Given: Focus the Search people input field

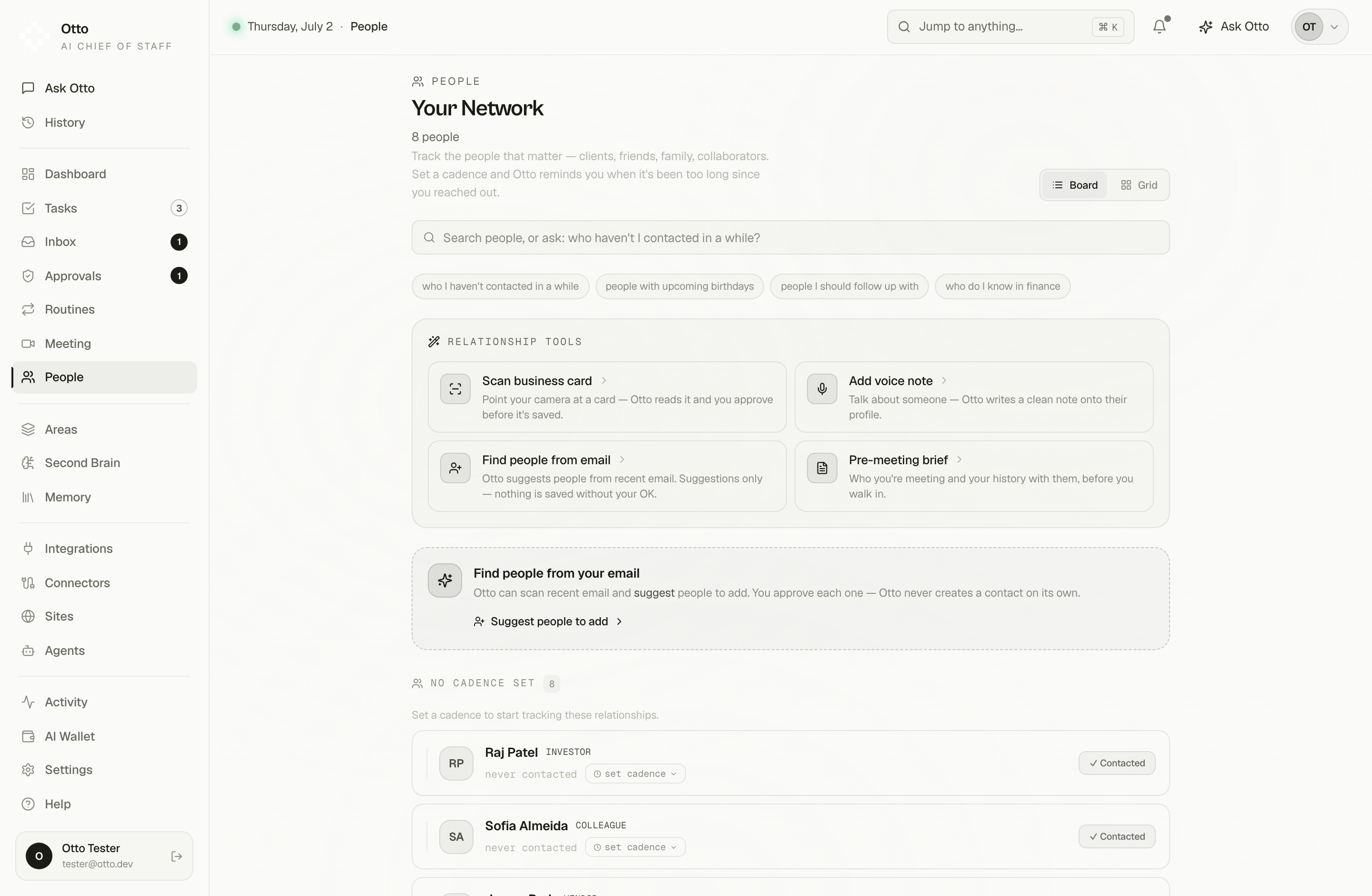Looking at the screenshot, I should click(x=790, y=237).
